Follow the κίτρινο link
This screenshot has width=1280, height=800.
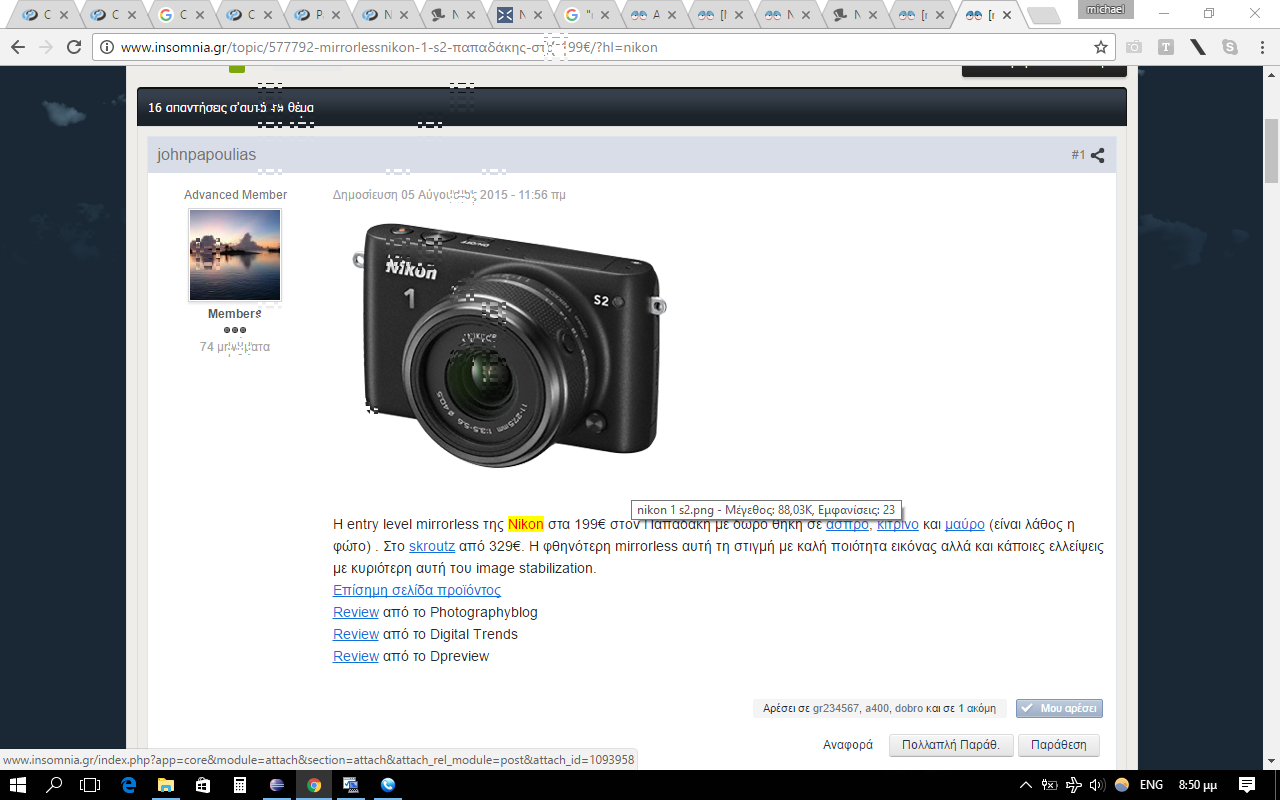click(x=898, y=524)
